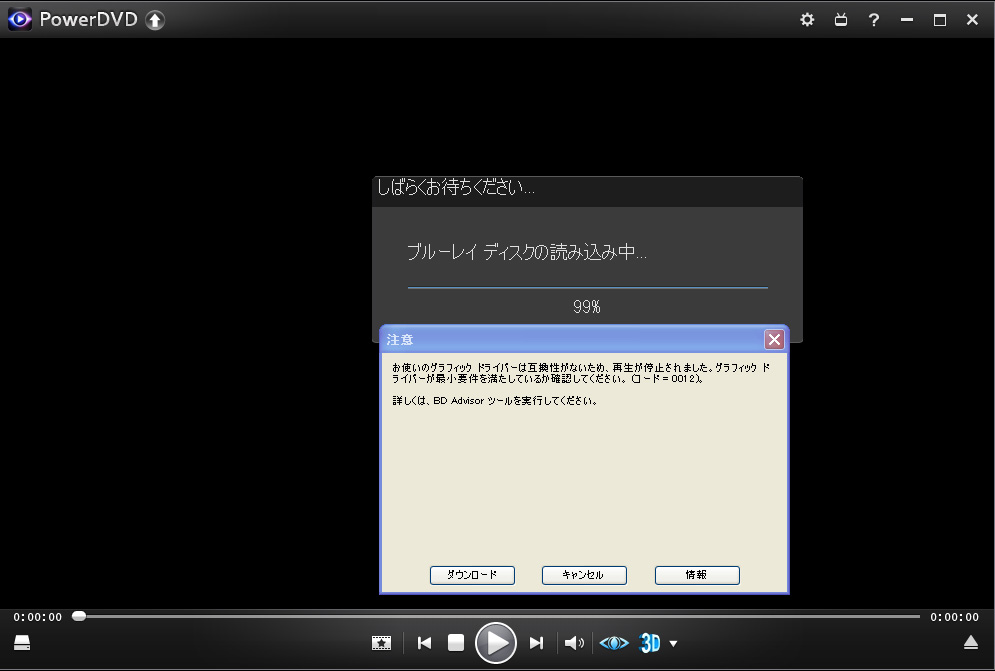995x671 pixels.
Task: Click the PowerDVD logo icon
Action: (20, 20)
